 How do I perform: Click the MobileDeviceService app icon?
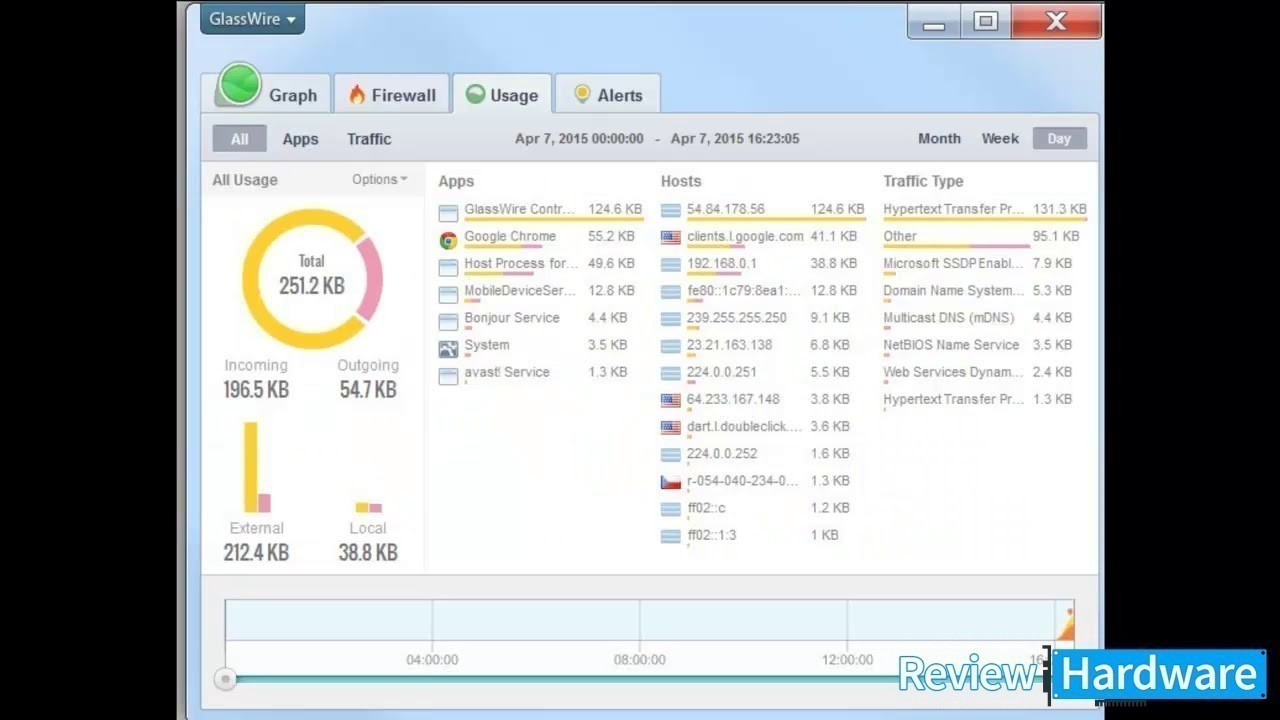click(448, 294)
